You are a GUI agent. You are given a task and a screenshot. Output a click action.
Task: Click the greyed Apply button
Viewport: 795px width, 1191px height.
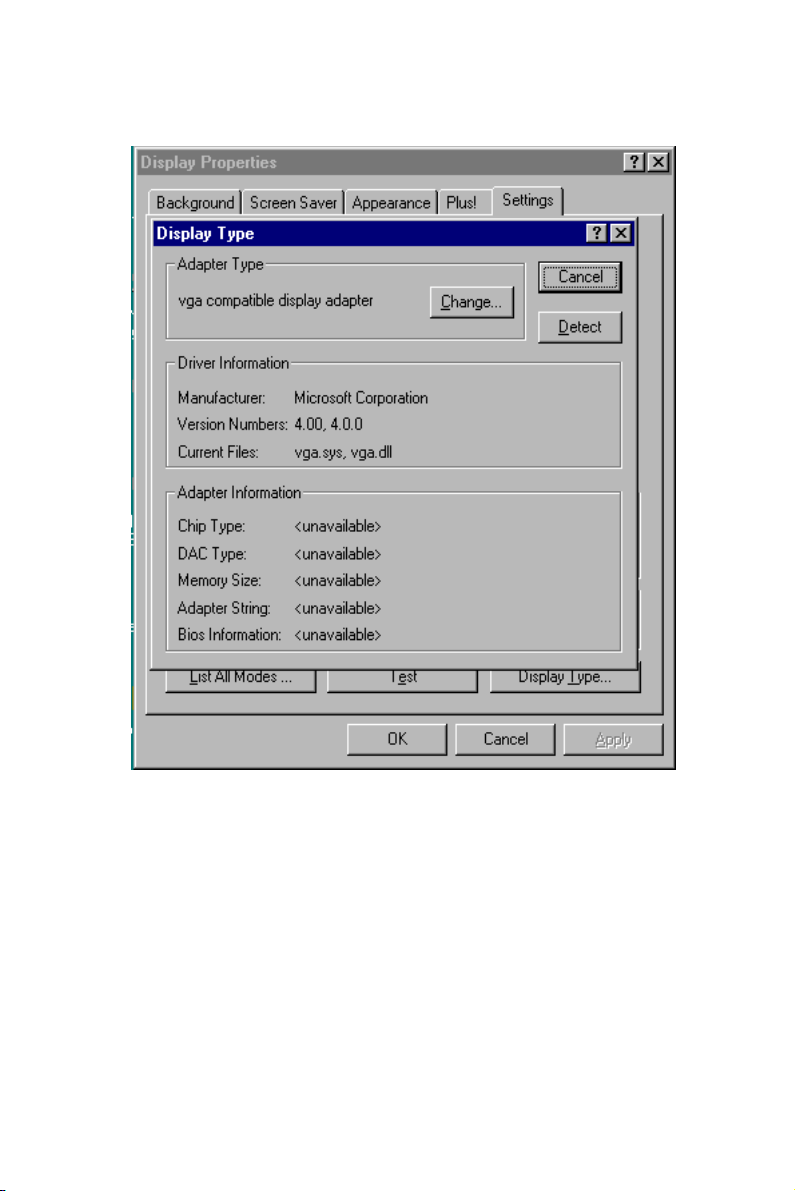614,739
